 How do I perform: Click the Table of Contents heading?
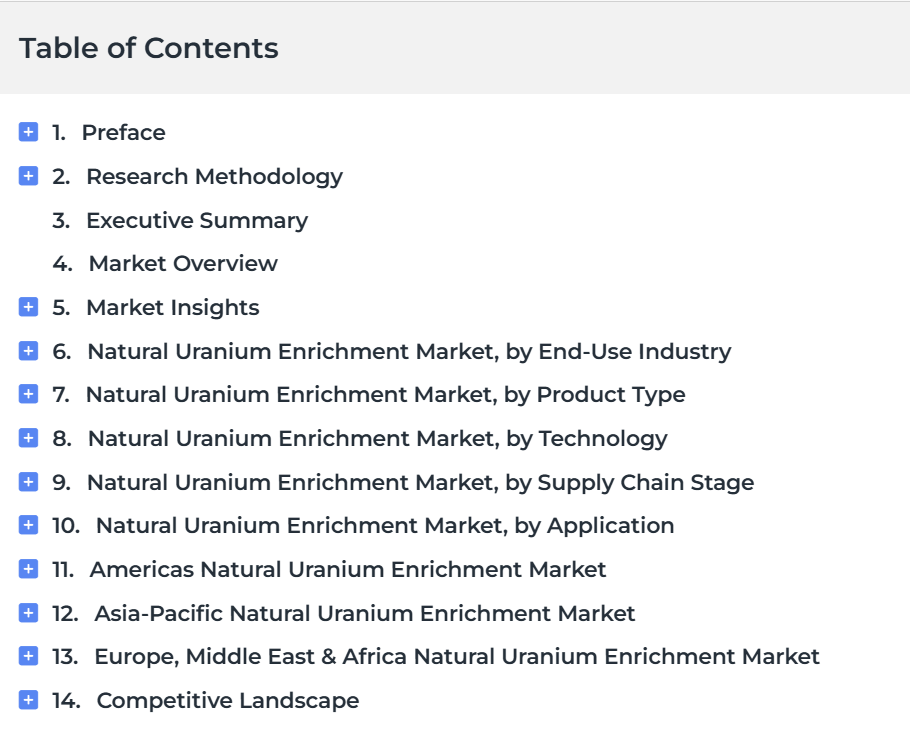[x=149, y=48]
